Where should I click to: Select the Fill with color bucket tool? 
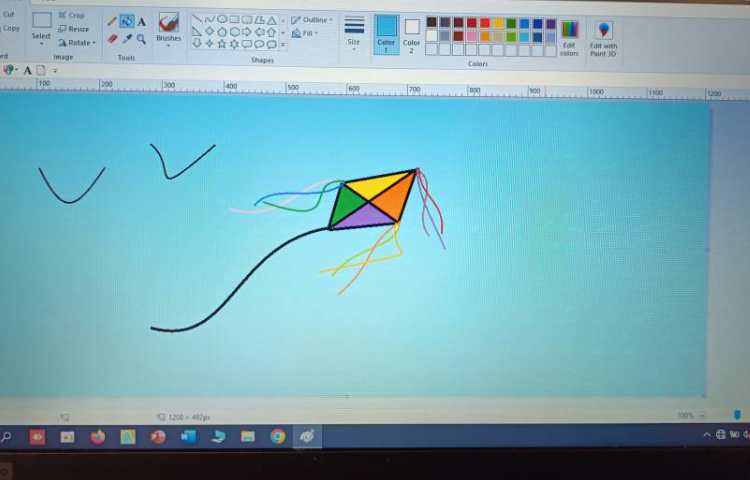(x=127, y=21)
